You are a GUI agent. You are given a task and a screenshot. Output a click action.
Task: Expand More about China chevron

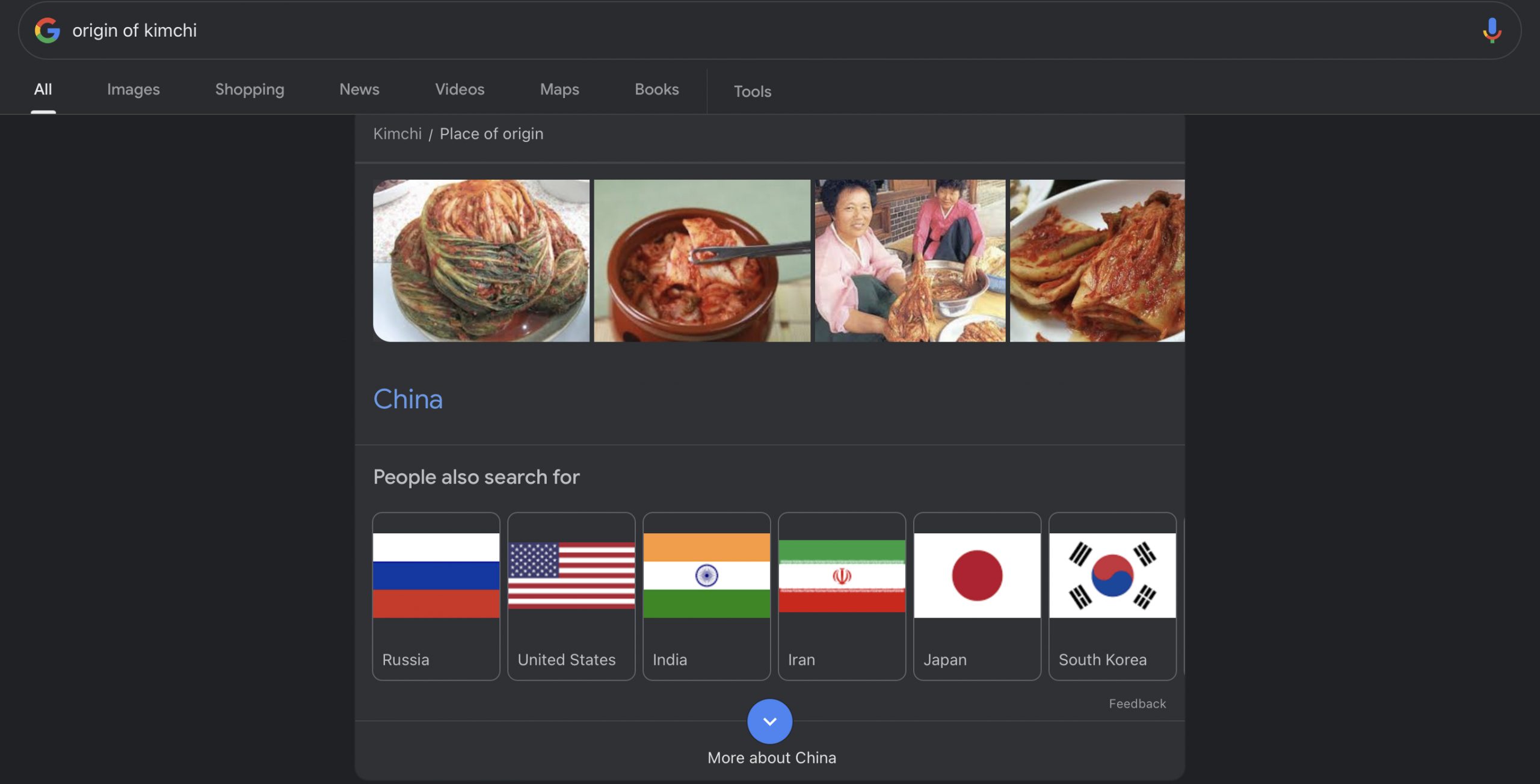[x=769, y=721]
